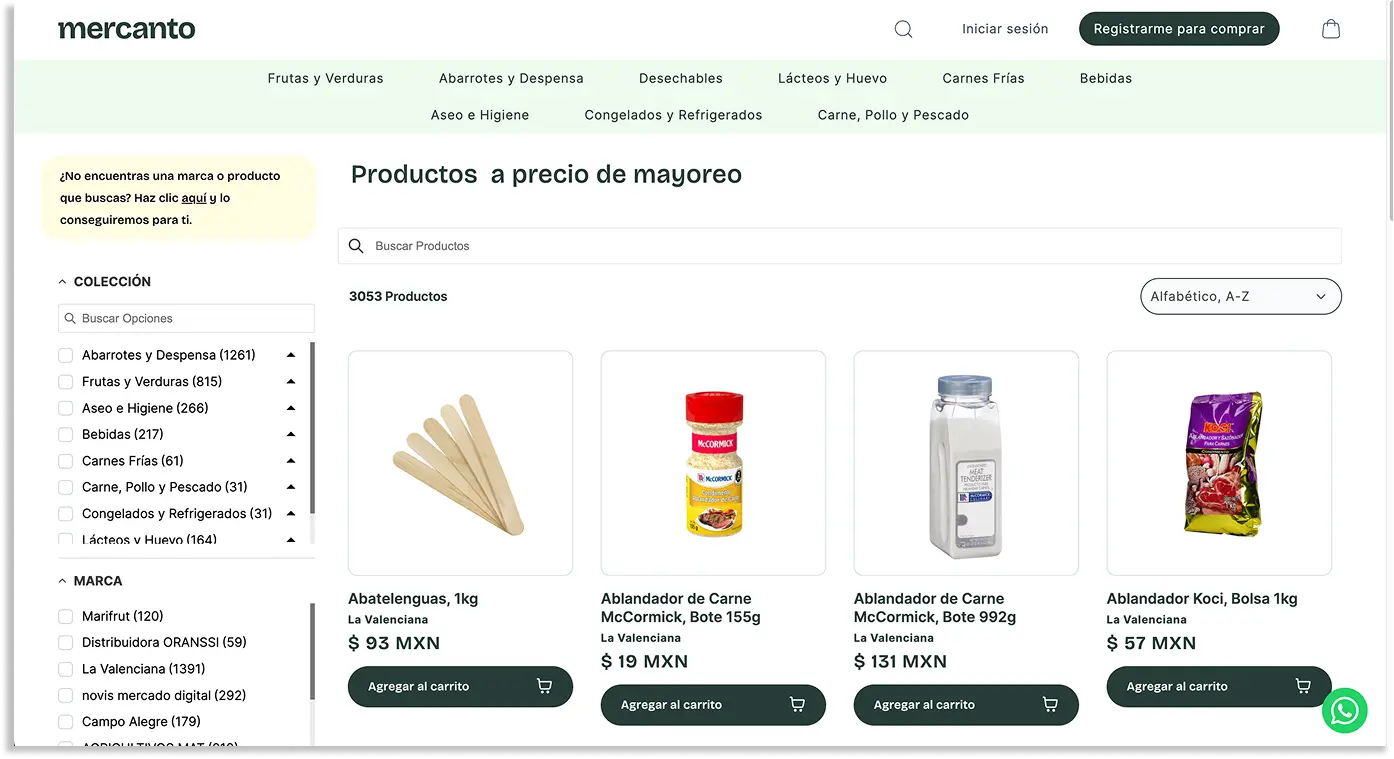Check La Valenciana (1391) brand filter
The height and width of the screenshot is (759, 1394).
(66, 669)
